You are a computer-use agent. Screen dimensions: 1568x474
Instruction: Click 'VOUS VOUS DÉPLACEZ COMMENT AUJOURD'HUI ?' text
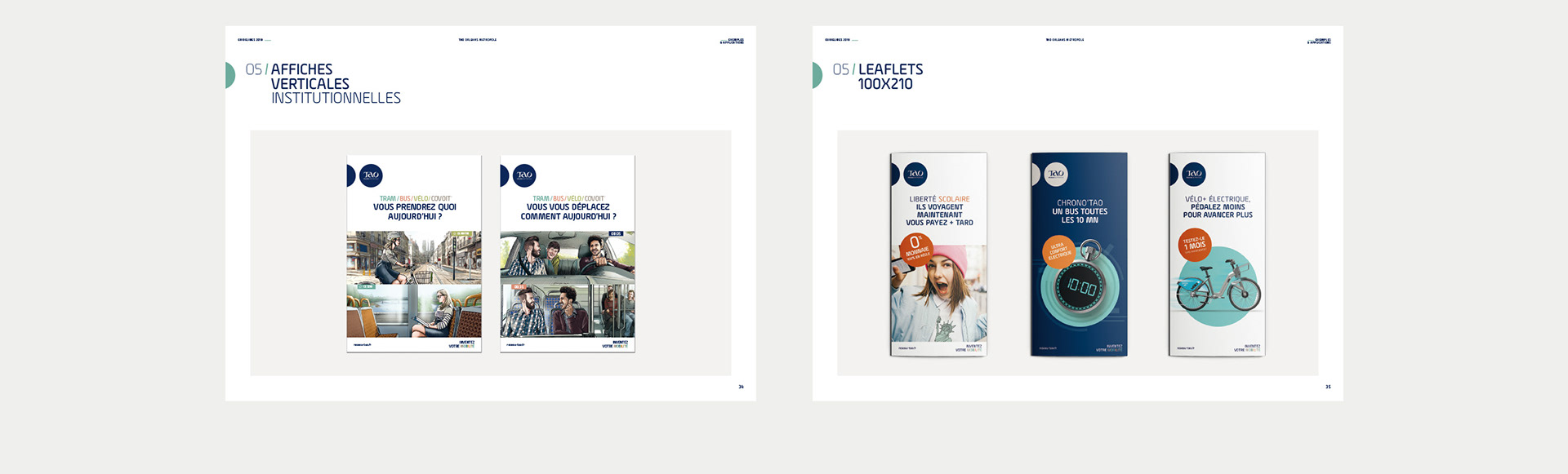coord(568,212)
